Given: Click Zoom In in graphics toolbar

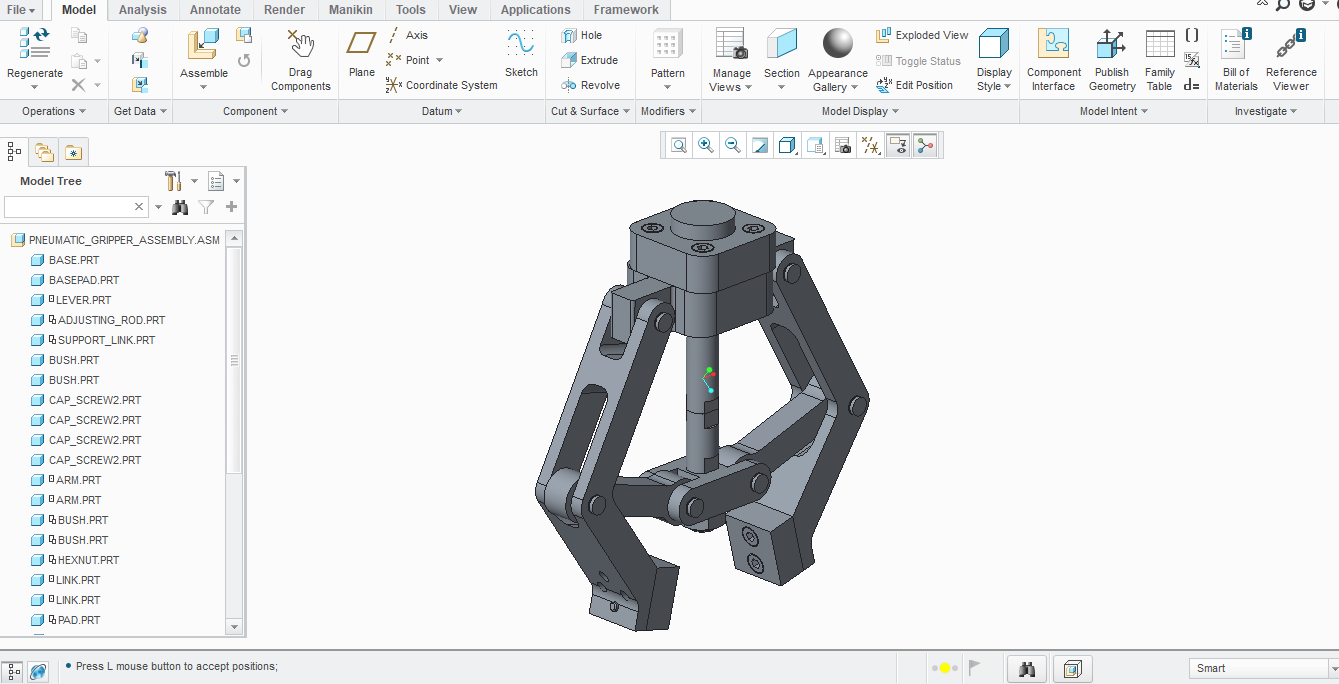Looking at the screenshot, I should [x=706, y=146].
